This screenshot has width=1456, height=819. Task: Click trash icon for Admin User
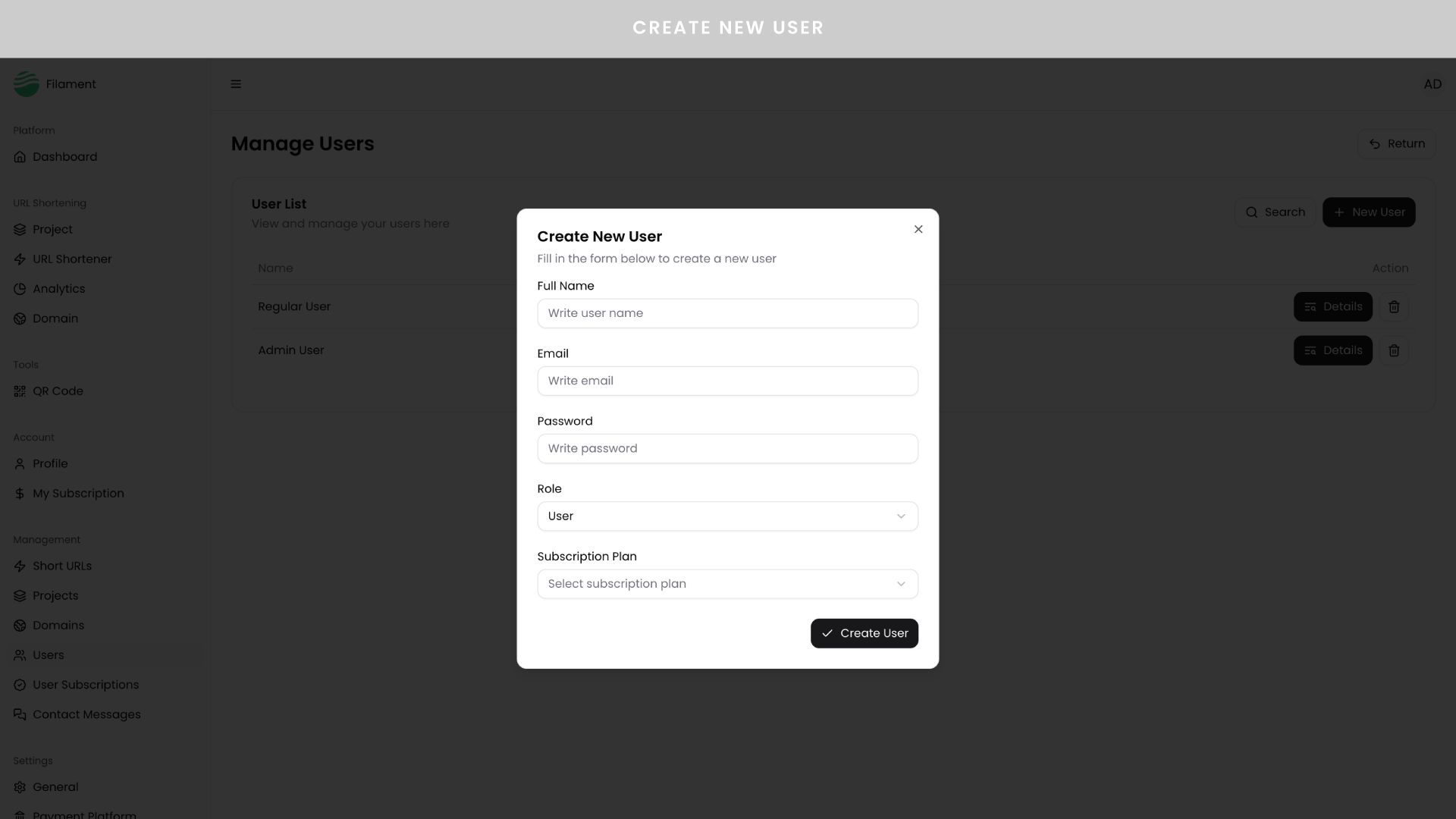[x=1394, y=350]
